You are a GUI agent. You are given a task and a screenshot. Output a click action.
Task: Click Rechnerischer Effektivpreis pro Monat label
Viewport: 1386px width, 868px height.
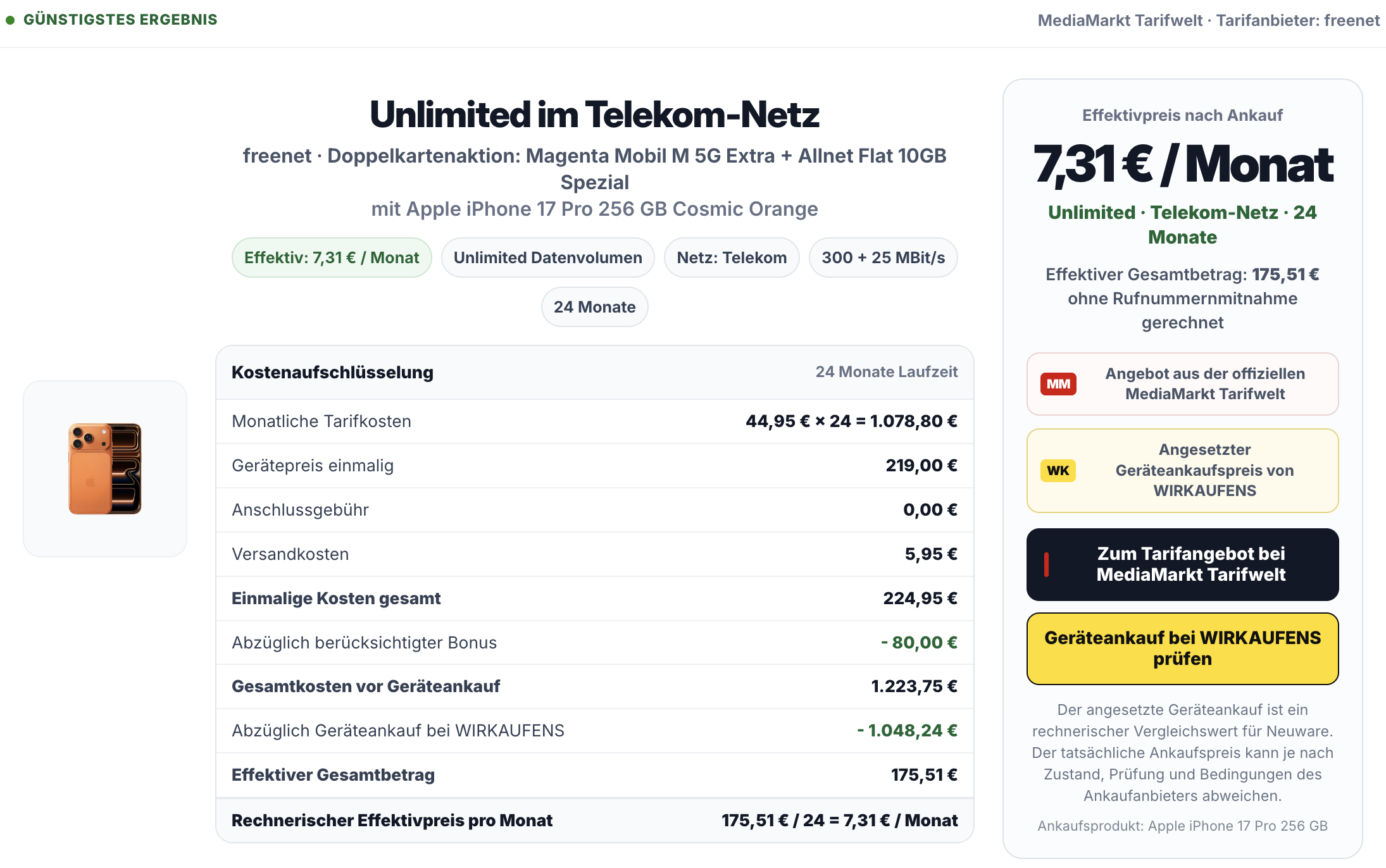pyautogui.click(x=392, y=821)
